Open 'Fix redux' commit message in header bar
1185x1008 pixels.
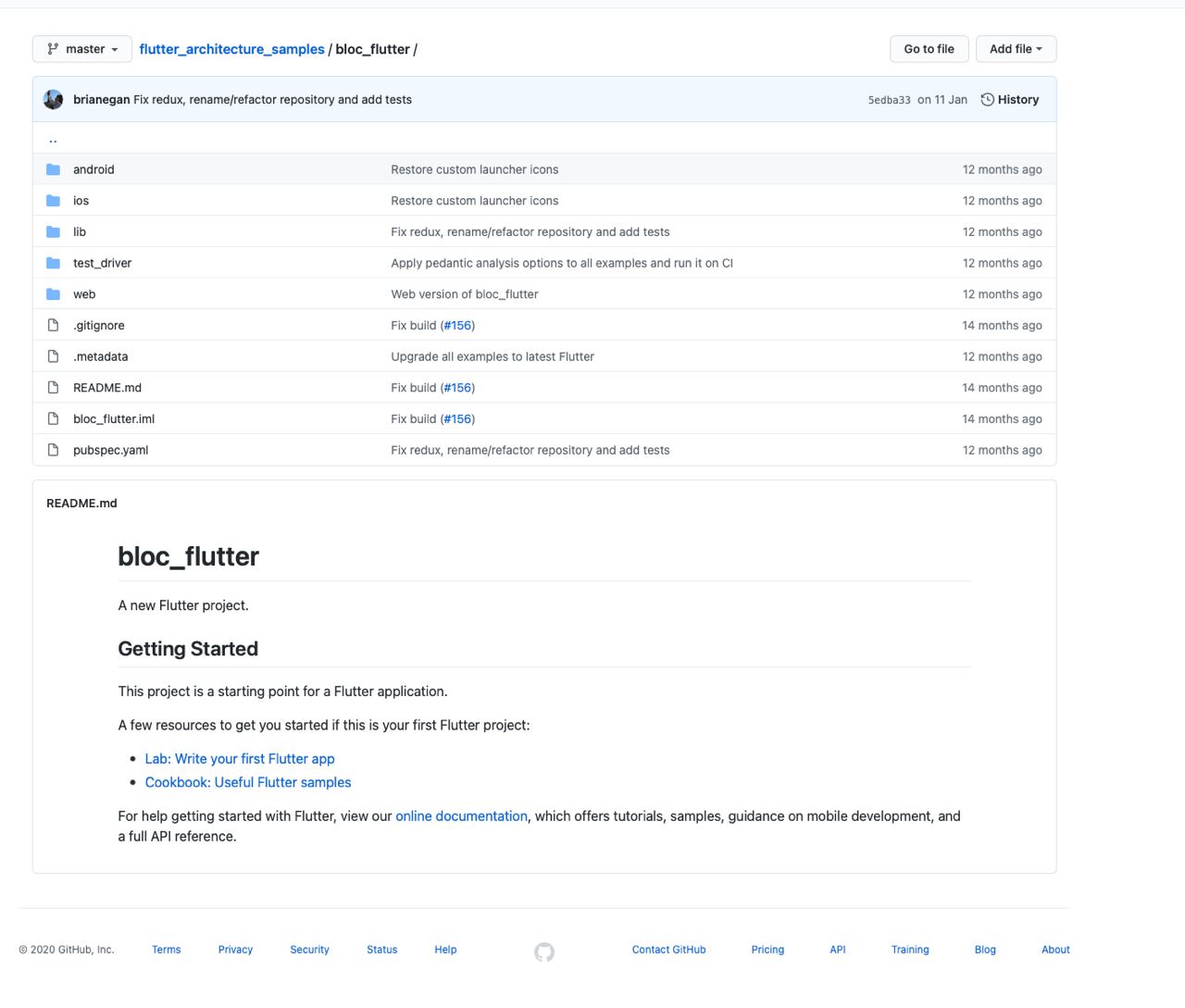tap(273, 100)
